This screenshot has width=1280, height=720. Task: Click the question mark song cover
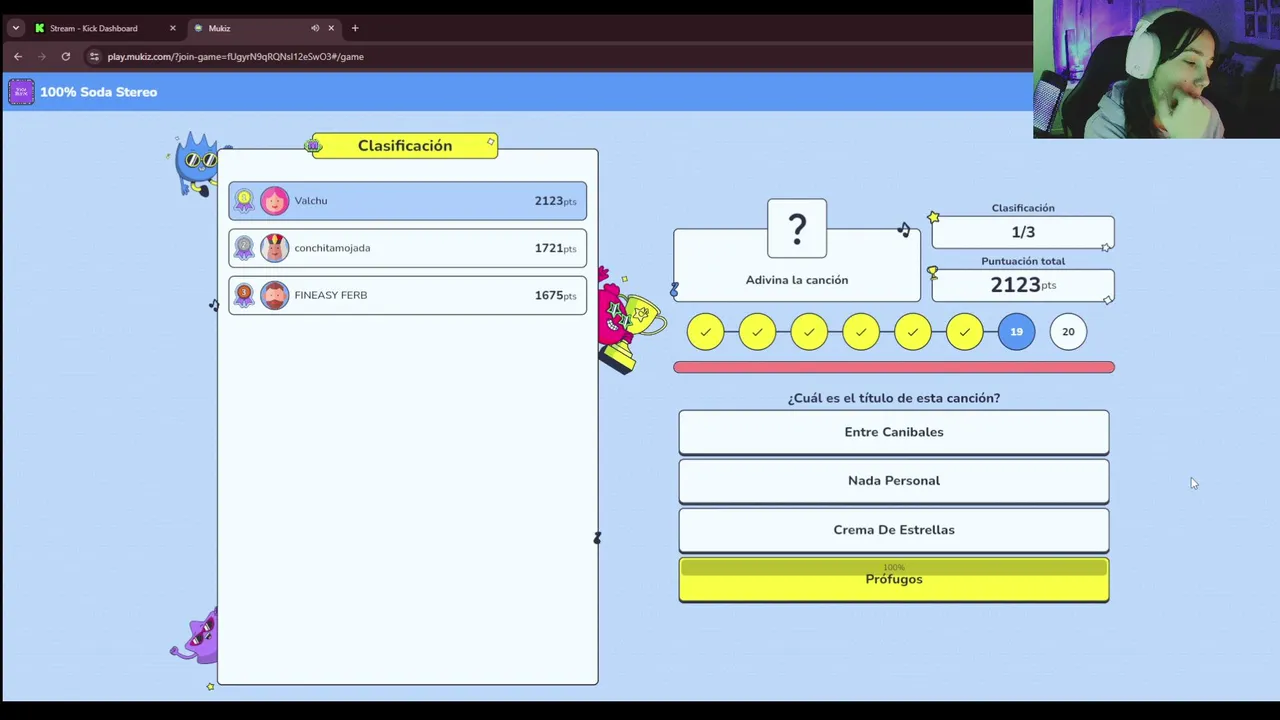(x=797, y=229)
